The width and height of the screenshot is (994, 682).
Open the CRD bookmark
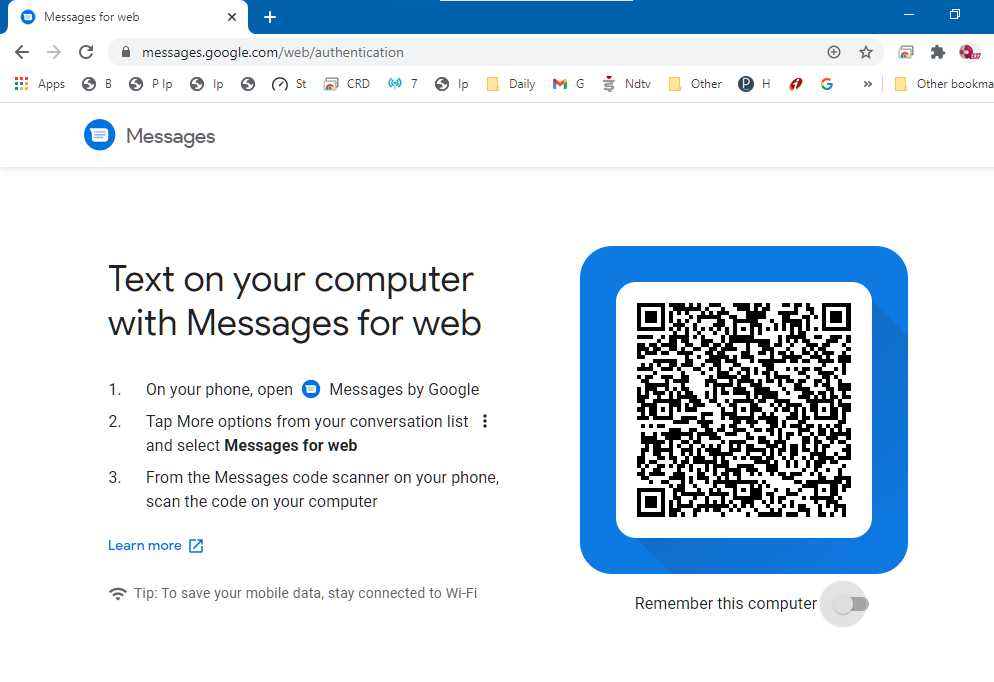coord(347,84)
